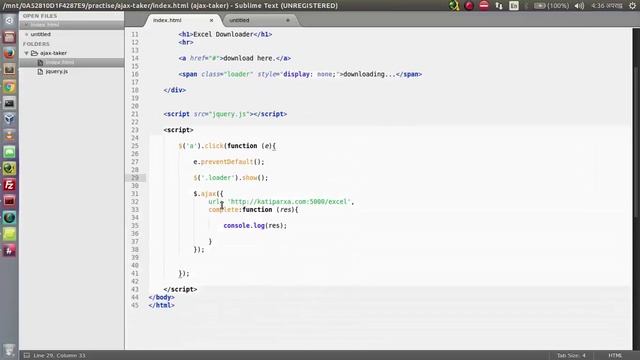Launch FileZilla from the dock
Viewport: 640px width, 360px height.
9,185
